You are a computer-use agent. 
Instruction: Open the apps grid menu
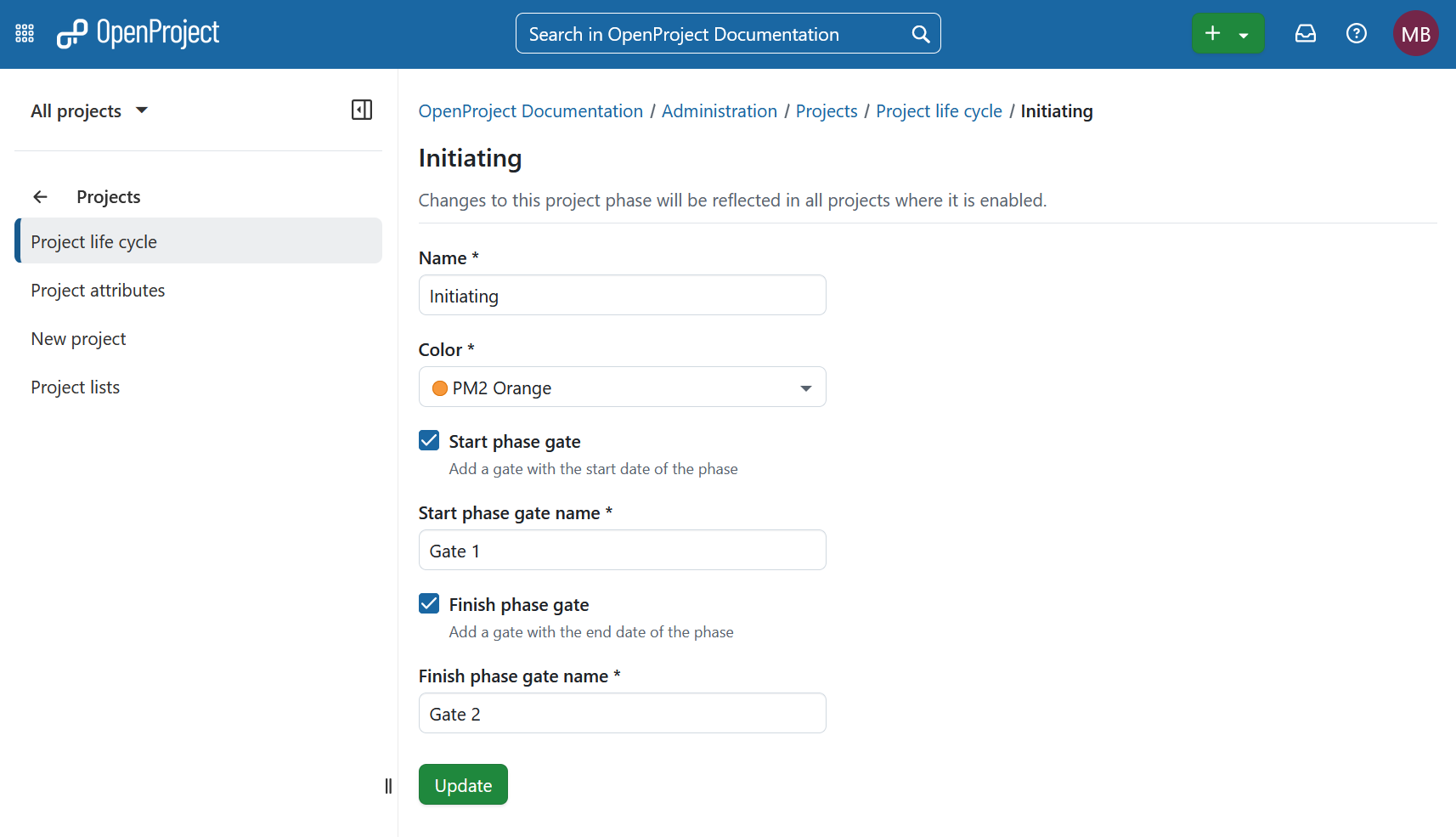tap(24, 33)
